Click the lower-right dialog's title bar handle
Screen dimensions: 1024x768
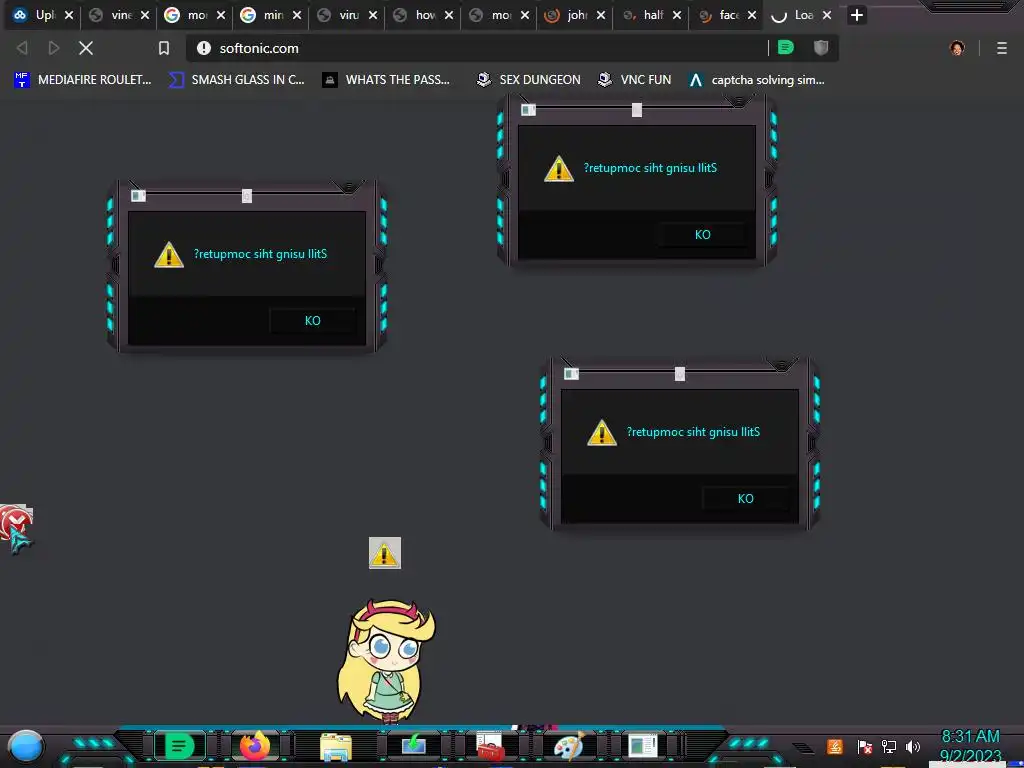tap(680, 374)
